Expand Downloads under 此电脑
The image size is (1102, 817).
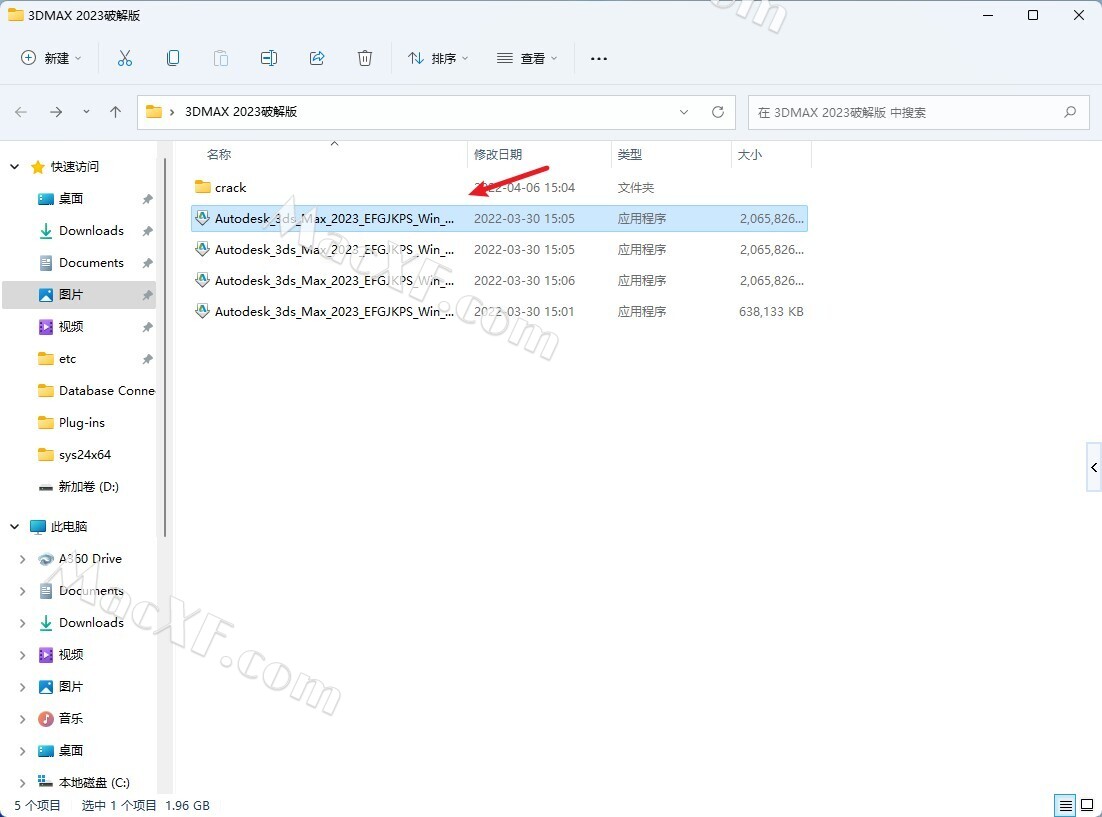coord(22,623)
